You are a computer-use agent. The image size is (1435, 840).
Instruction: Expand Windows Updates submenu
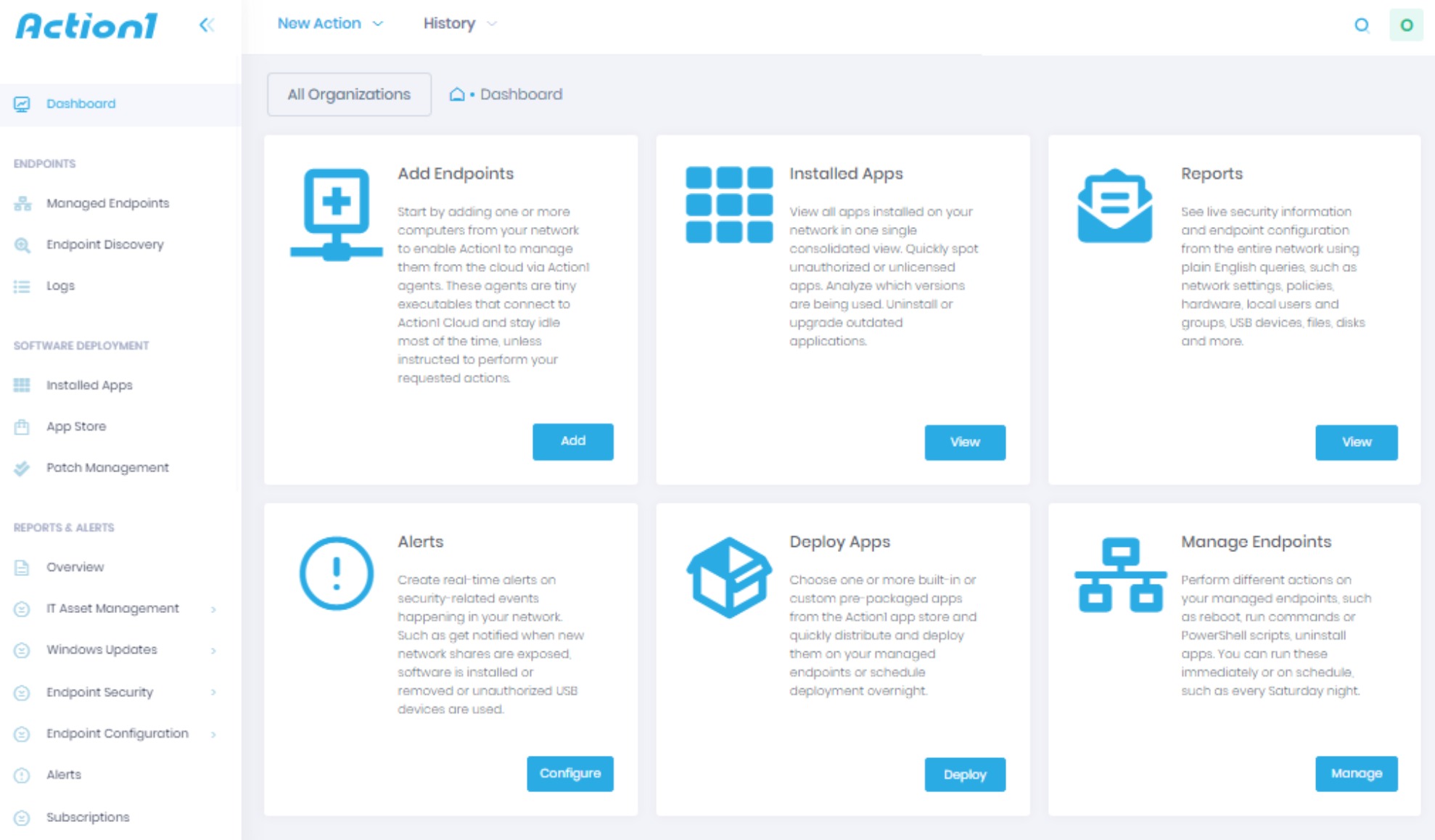[102, 650]
